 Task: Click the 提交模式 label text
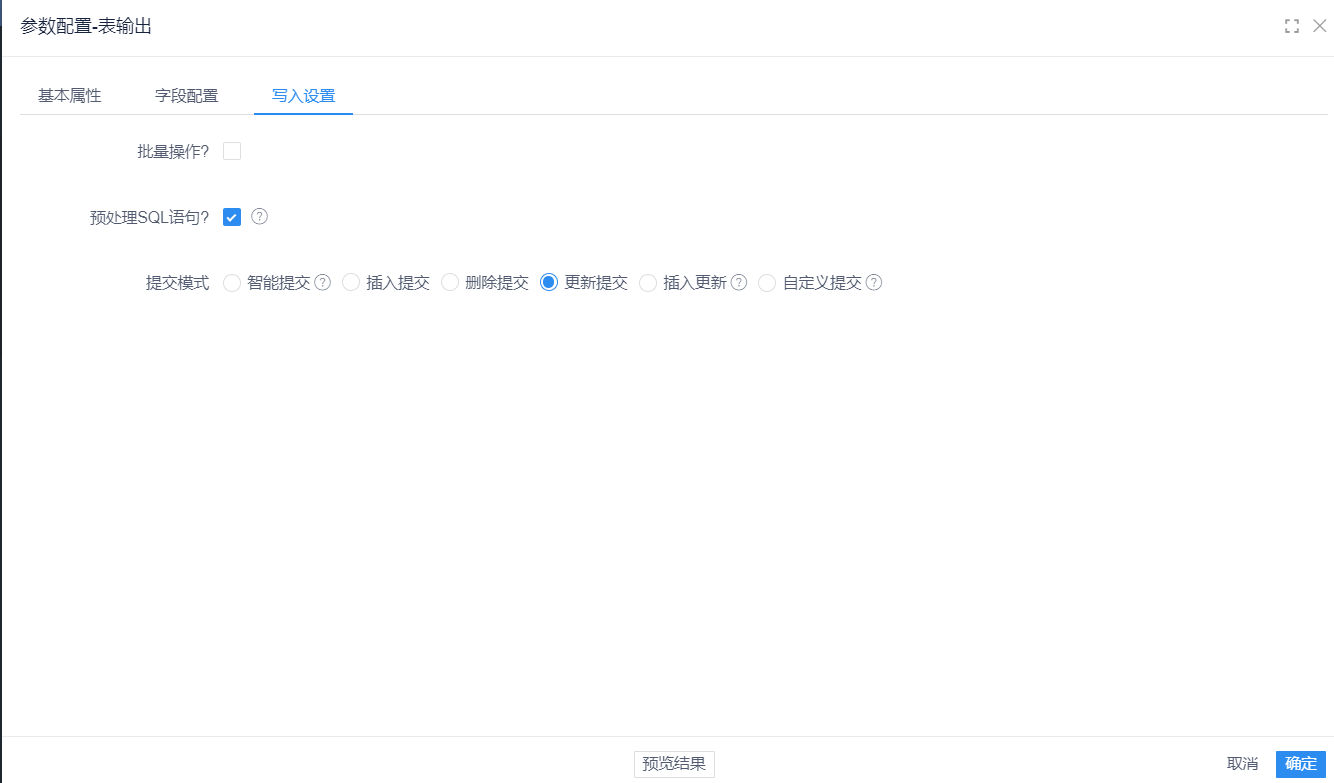(x=178, y=283)
